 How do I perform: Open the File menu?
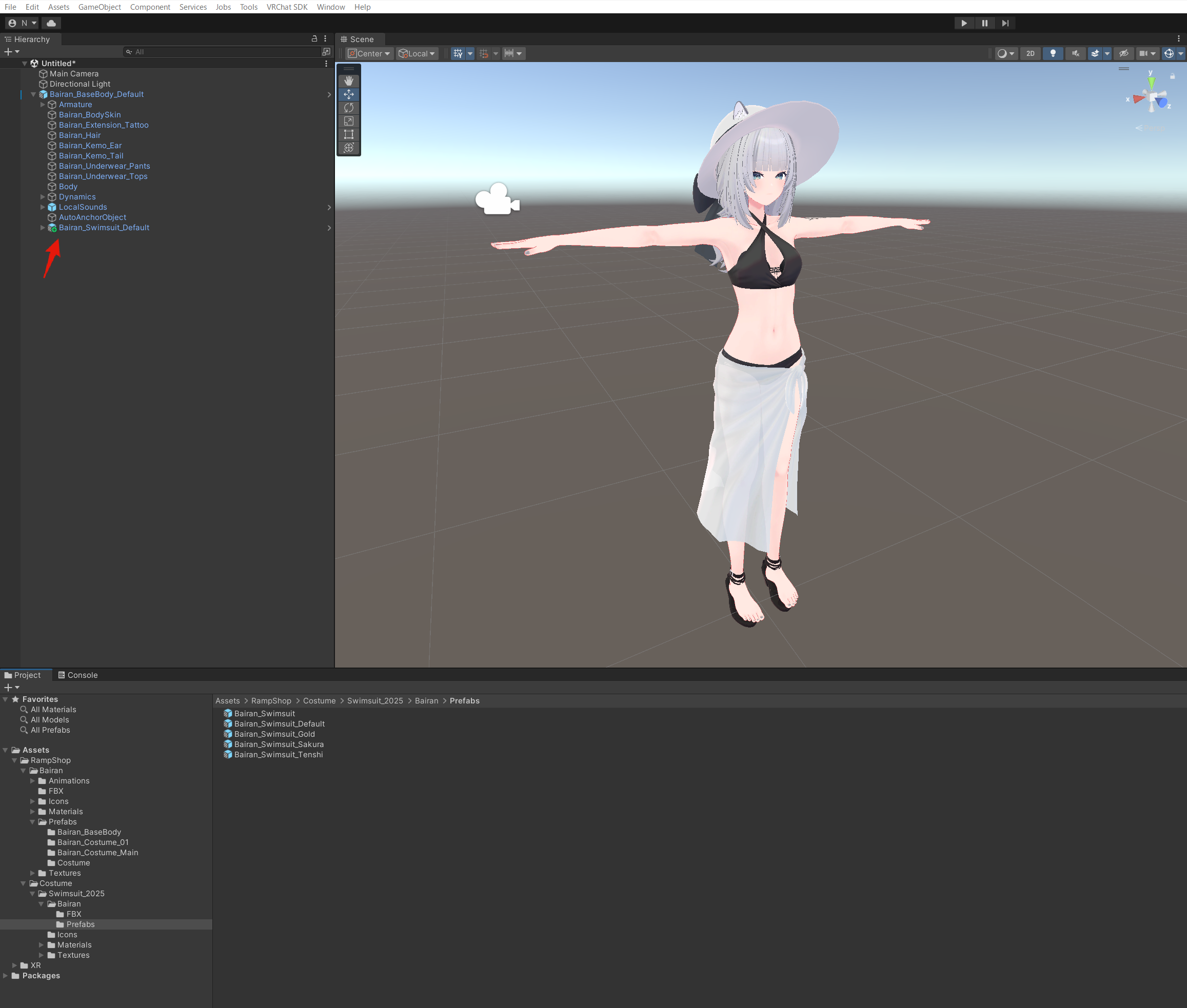click(10, 7)
